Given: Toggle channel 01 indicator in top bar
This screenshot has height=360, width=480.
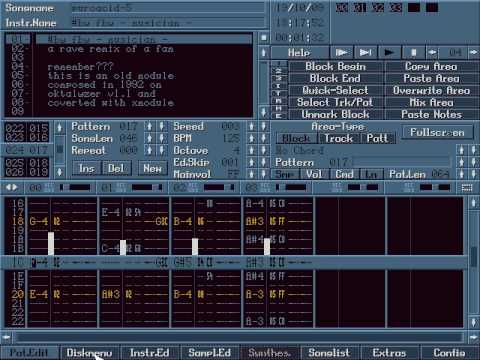Looking at the screenshot, I should (x=360, y=7).
